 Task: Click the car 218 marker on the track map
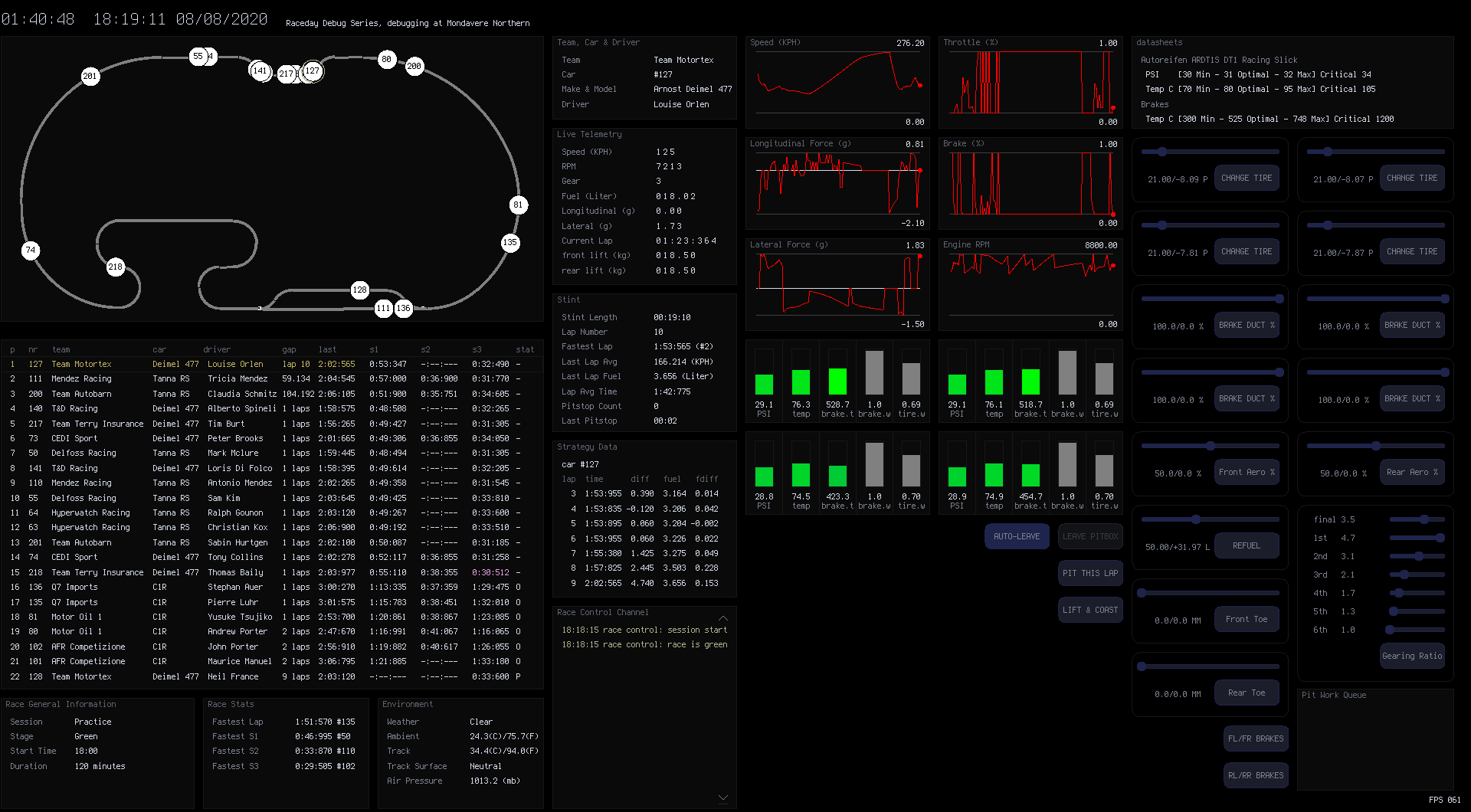coord(115,267)
